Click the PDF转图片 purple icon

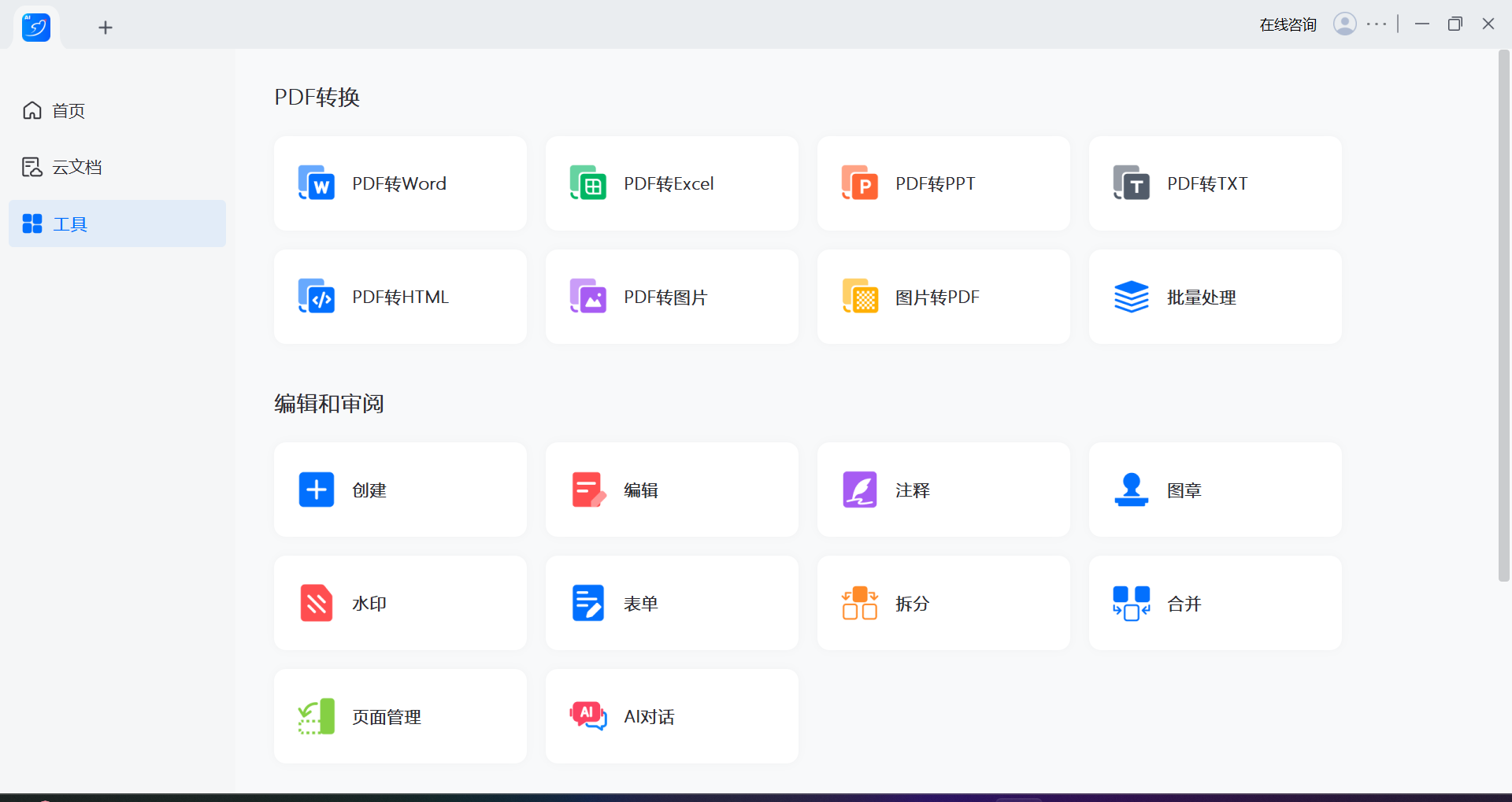click(x=588, y=297)
